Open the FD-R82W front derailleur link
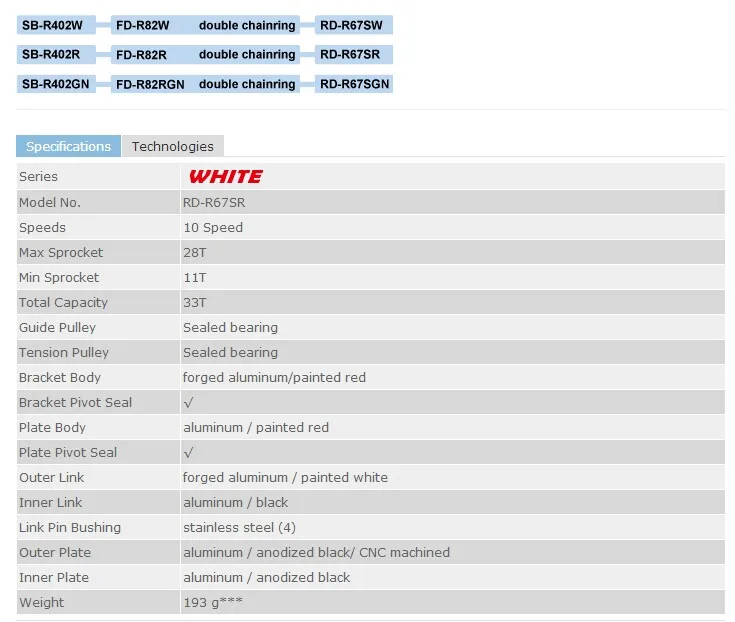 click(x=142, y=25)
